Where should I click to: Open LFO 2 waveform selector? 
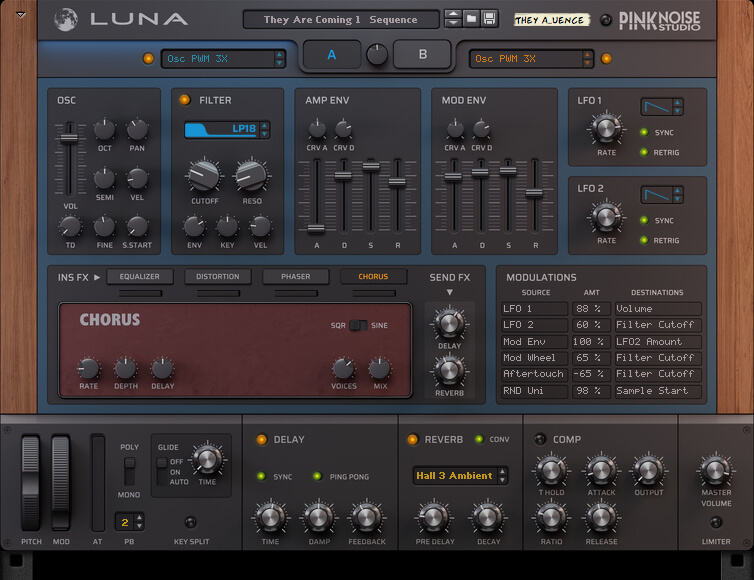click(661, 195)
